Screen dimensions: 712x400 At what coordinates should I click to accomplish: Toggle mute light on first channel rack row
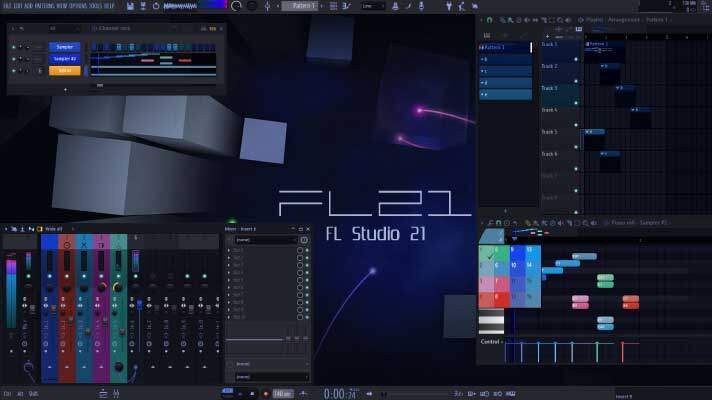(x=13, y=47)
